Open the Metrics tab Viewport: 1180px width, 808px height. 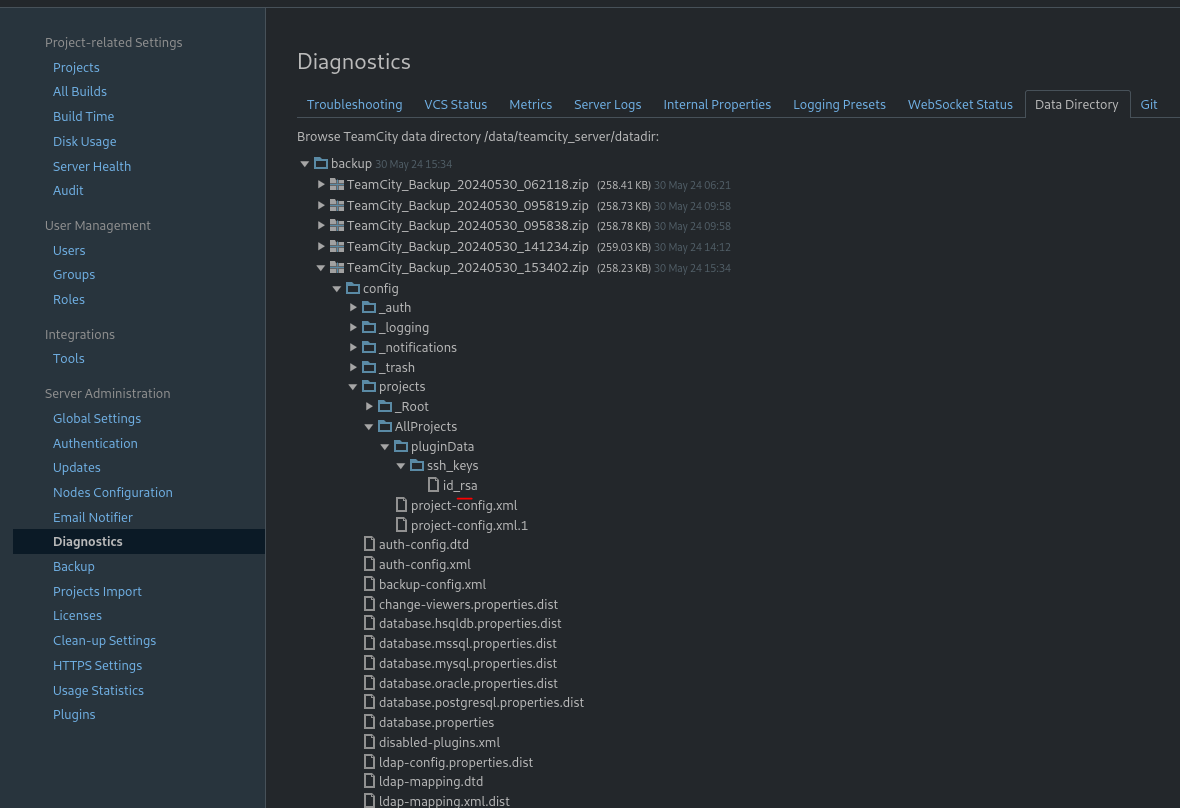point(531,105)
